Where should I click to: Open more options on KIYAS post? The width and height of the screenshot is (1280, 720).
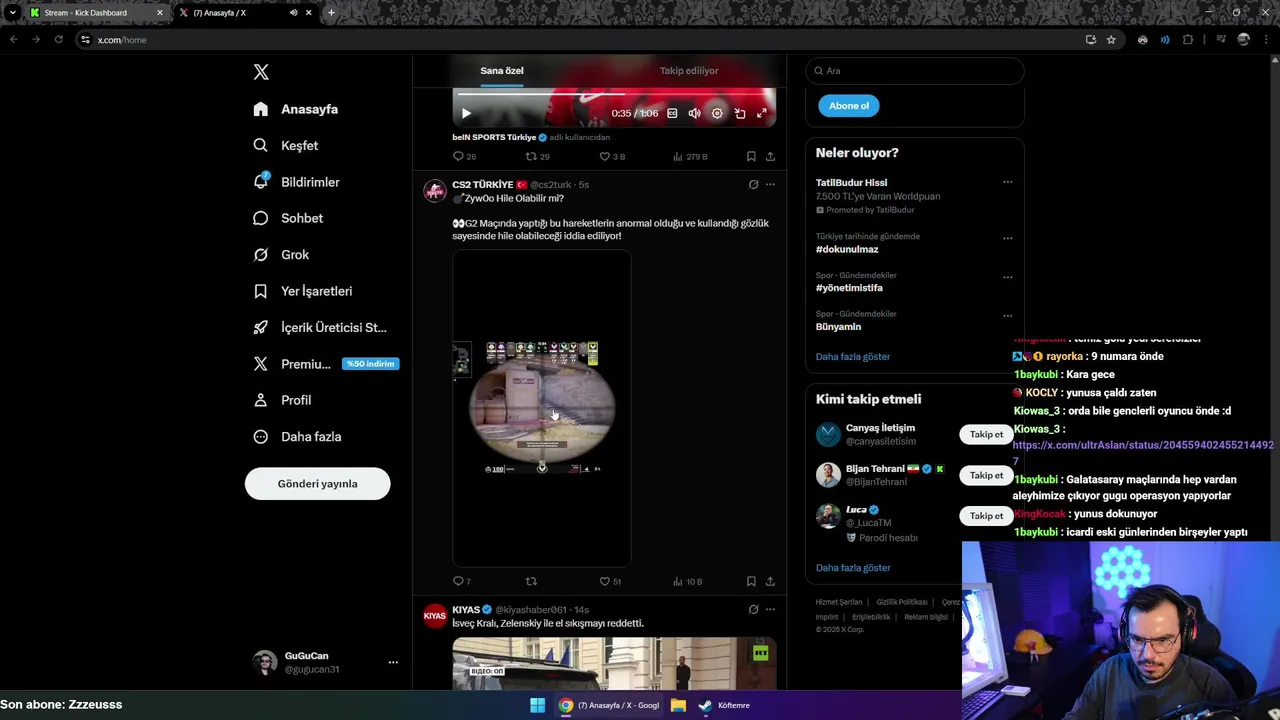(770, 609)
